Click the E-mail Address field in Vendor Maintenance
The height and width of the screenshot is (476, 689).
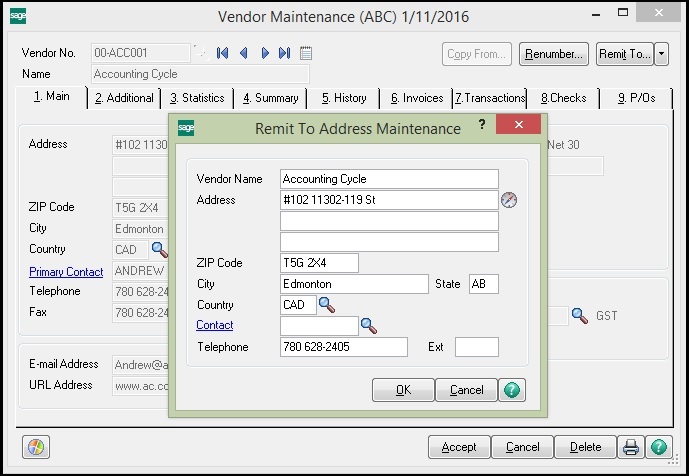point(141,365)
